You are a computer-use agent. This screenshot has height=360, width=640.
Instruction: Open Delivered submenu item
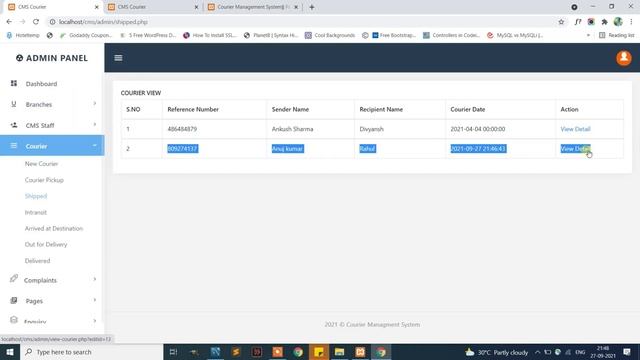[38, 261]
